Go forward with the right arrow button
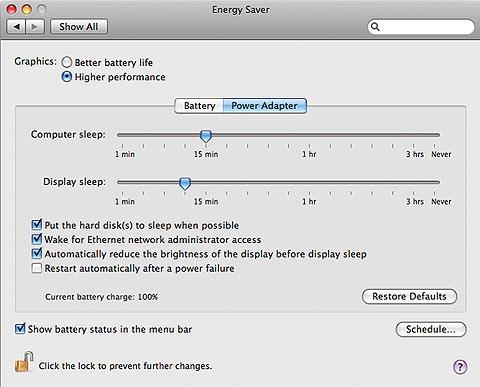Viewport: 480px width, 387px height. tap(35, 27)
